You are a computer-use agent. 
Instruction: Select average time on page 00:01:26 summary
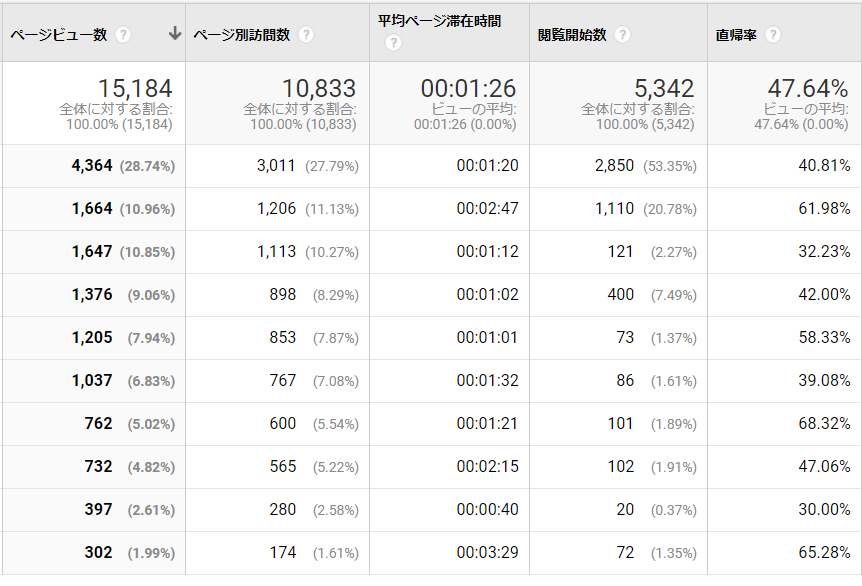[x=468, y=88]
